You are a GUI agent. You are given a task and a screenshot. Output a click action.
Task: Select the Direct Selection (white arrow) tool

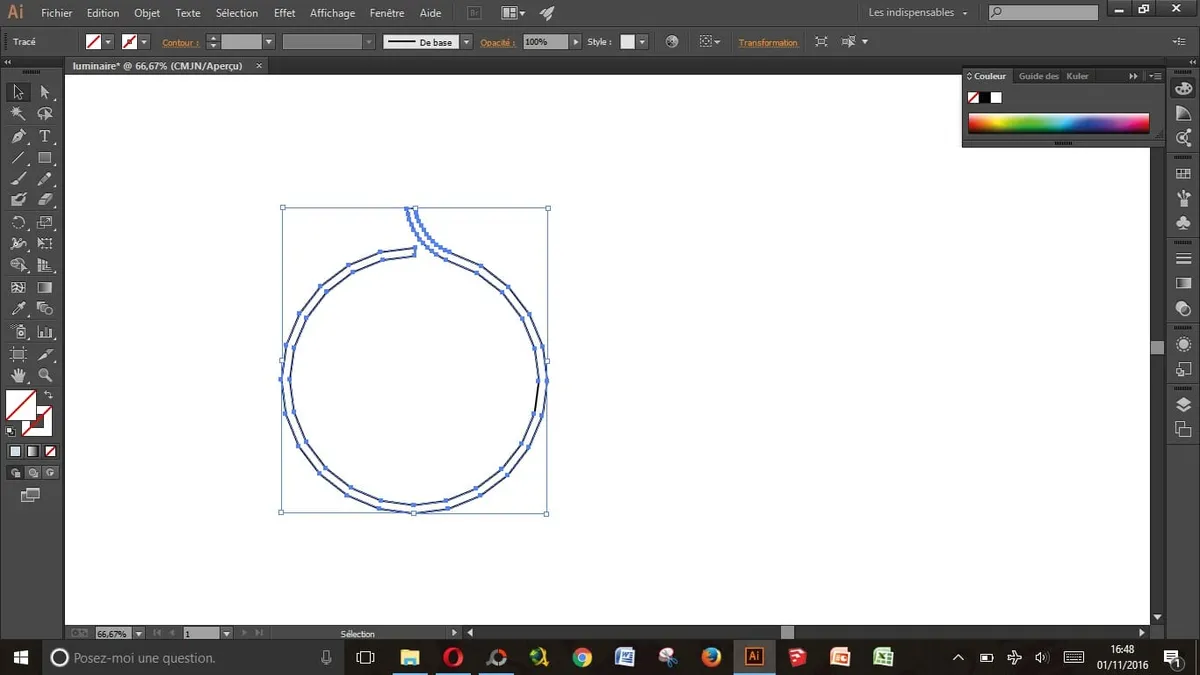point(45,92)
